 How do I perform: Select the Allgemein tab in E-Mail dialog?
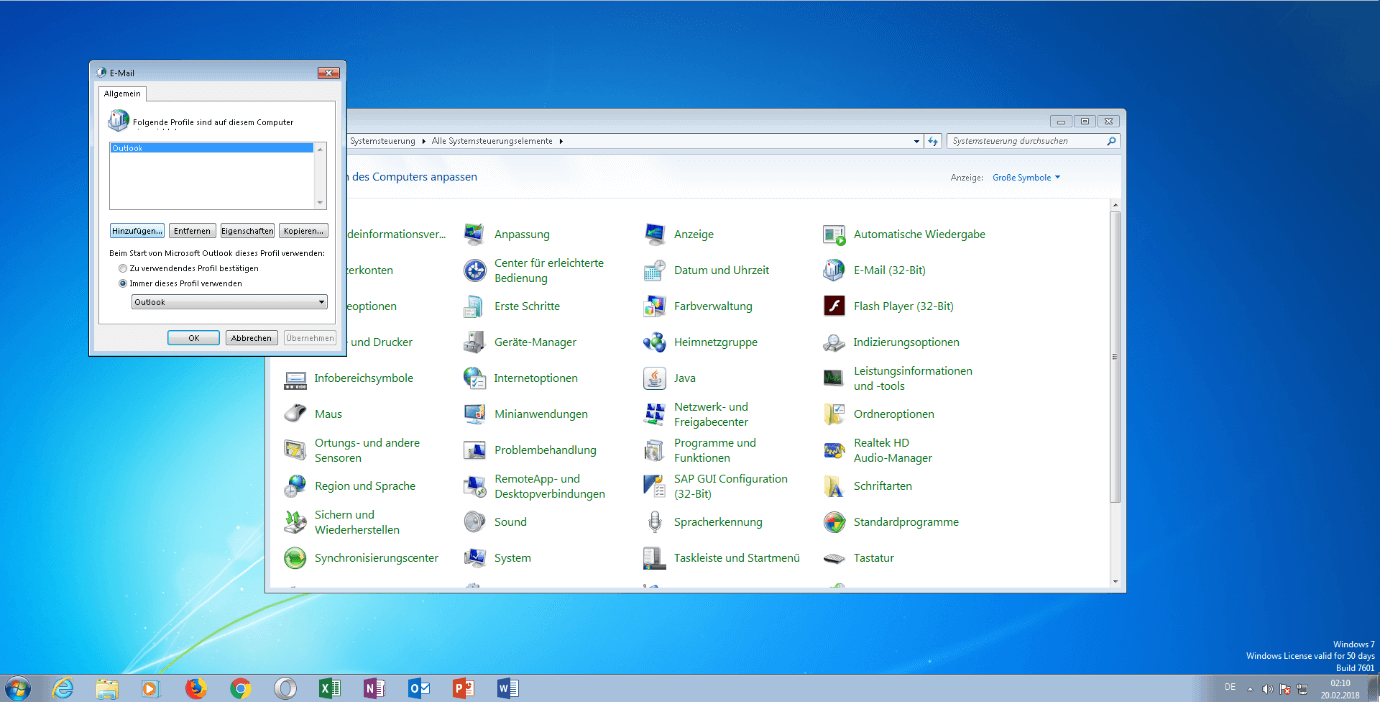123,94
